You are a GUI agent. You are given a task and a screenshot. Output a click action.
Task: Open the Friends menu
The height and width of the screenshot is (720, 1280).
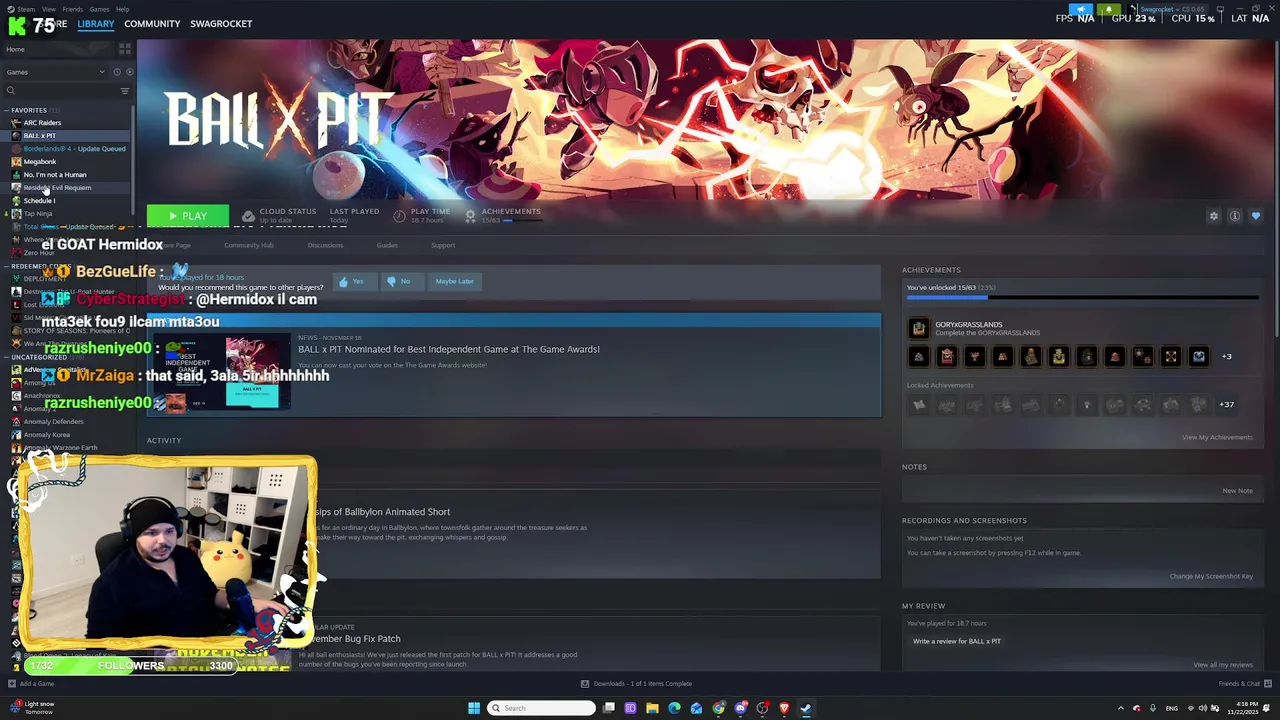coord(73,9)
